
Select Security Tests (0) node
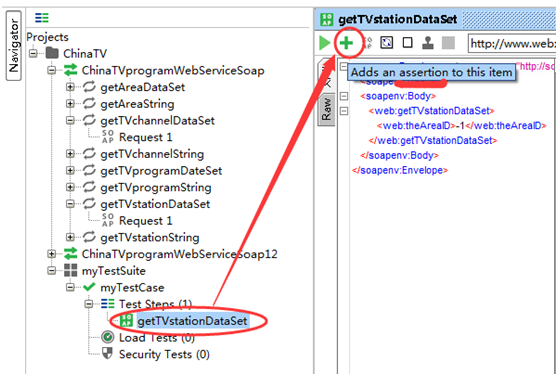point(164,354)
